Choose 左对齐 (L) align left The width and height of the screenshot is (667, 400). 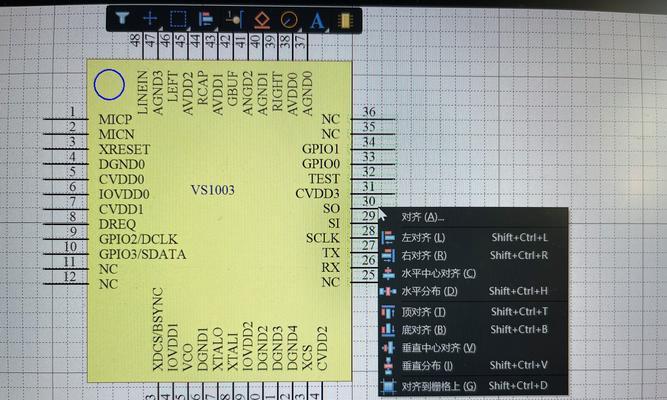coord(473,237)
